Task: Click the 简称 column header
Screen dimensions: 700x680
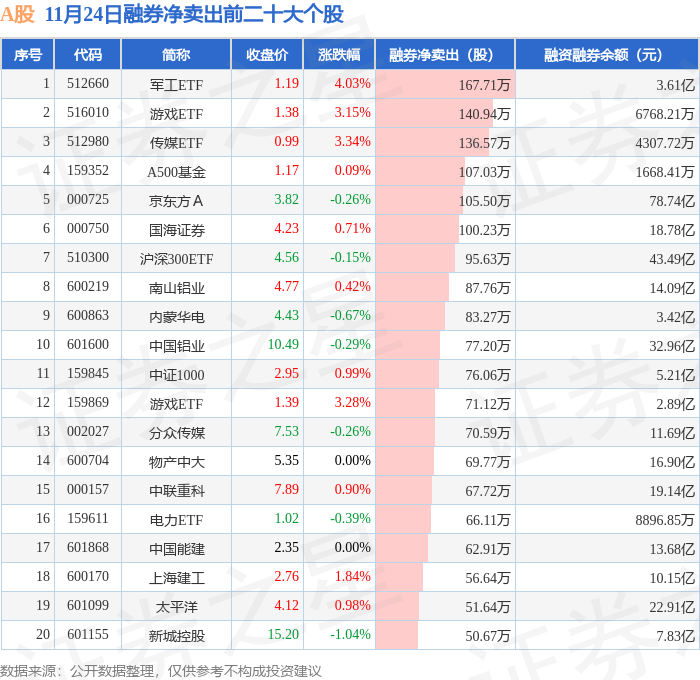Action: click(x=176, y=54)
